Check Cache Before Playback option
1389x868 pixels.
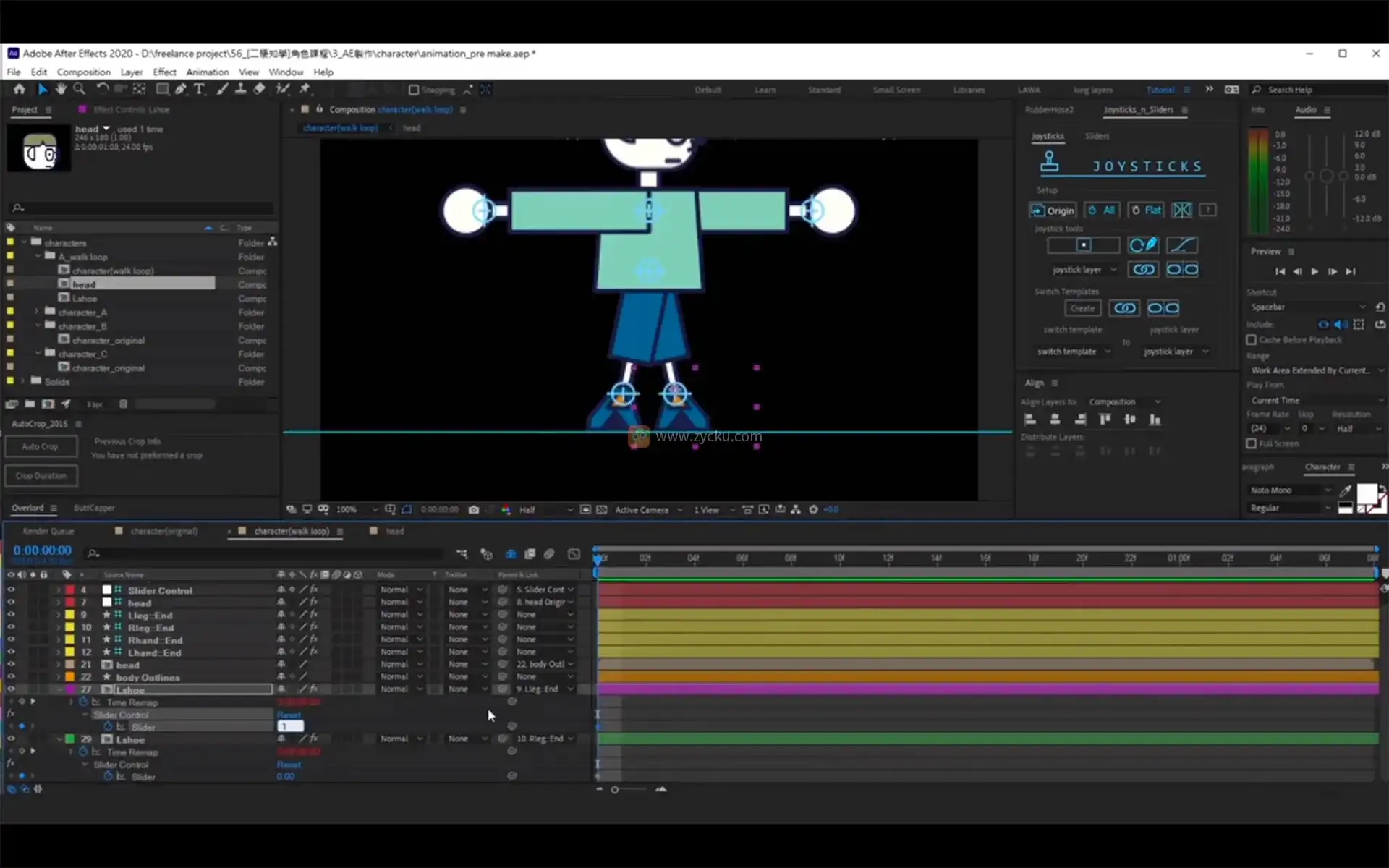click(1251, 339)
